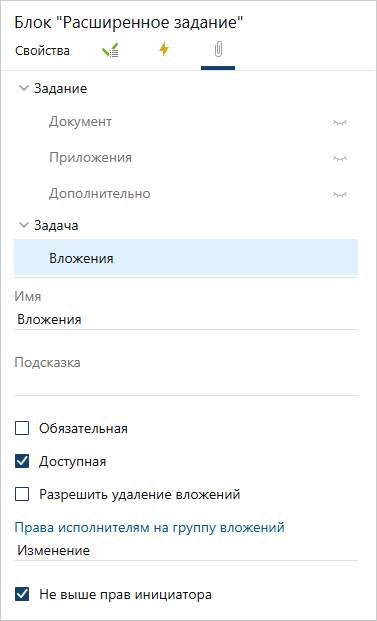The image size is (377, 621).
Task: Click the Имя input field
Action: pyautogui.click(x=186, y=320)
